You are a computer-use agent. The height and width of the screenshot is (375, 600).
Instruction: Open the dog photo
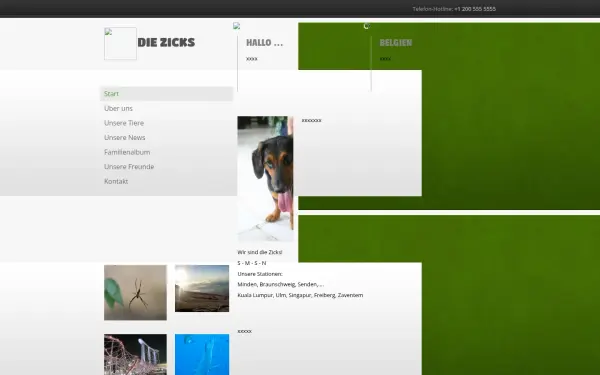[265, 179]
